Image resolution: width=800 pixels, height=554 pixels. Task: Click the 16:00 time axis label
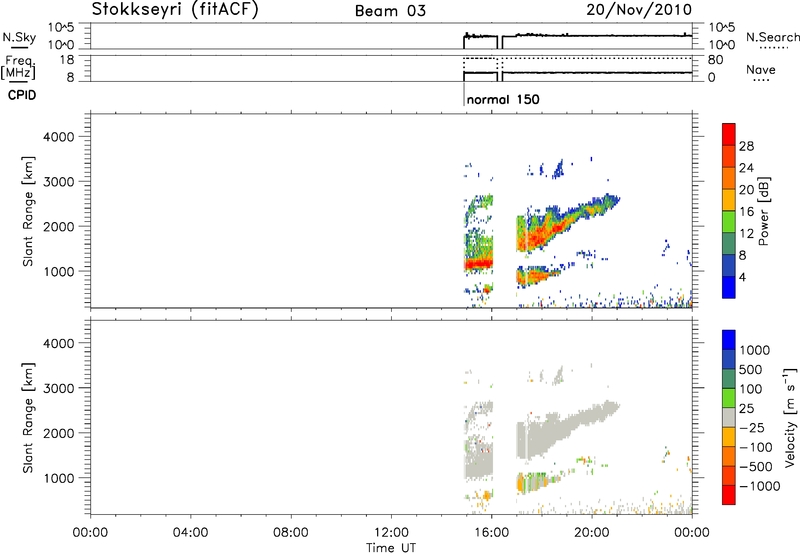pyautogui.click(x=491, y=533)
